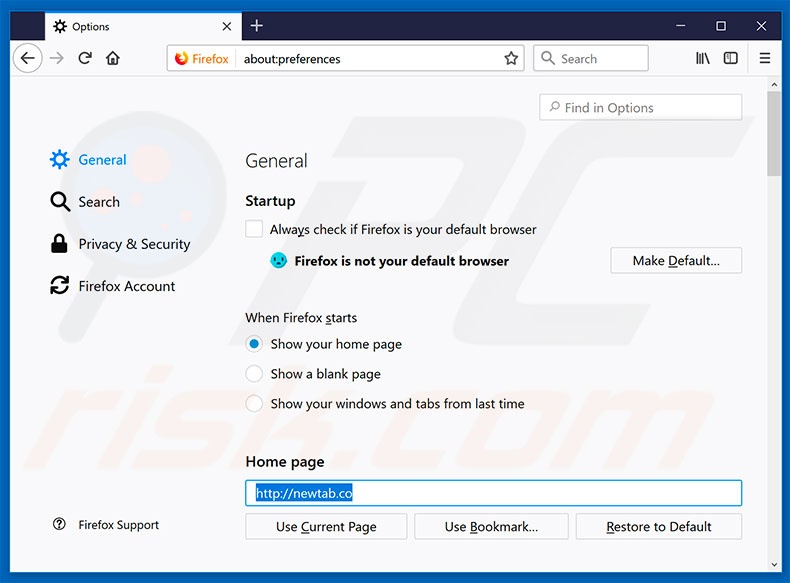Click the scrollbar up arrow
Viewport: 790px width, 583px height.
pyautogui.click(x=774, y=84)
